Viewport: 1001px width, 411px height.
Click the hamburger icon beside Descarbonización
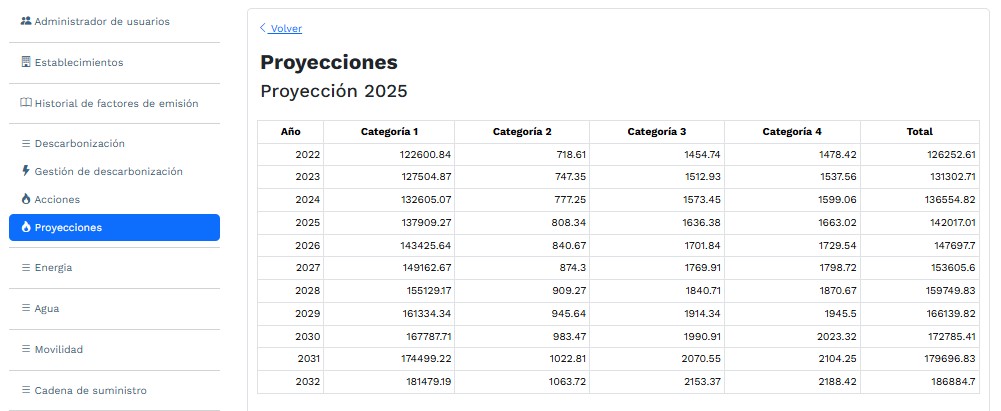(x=26, y=144)
